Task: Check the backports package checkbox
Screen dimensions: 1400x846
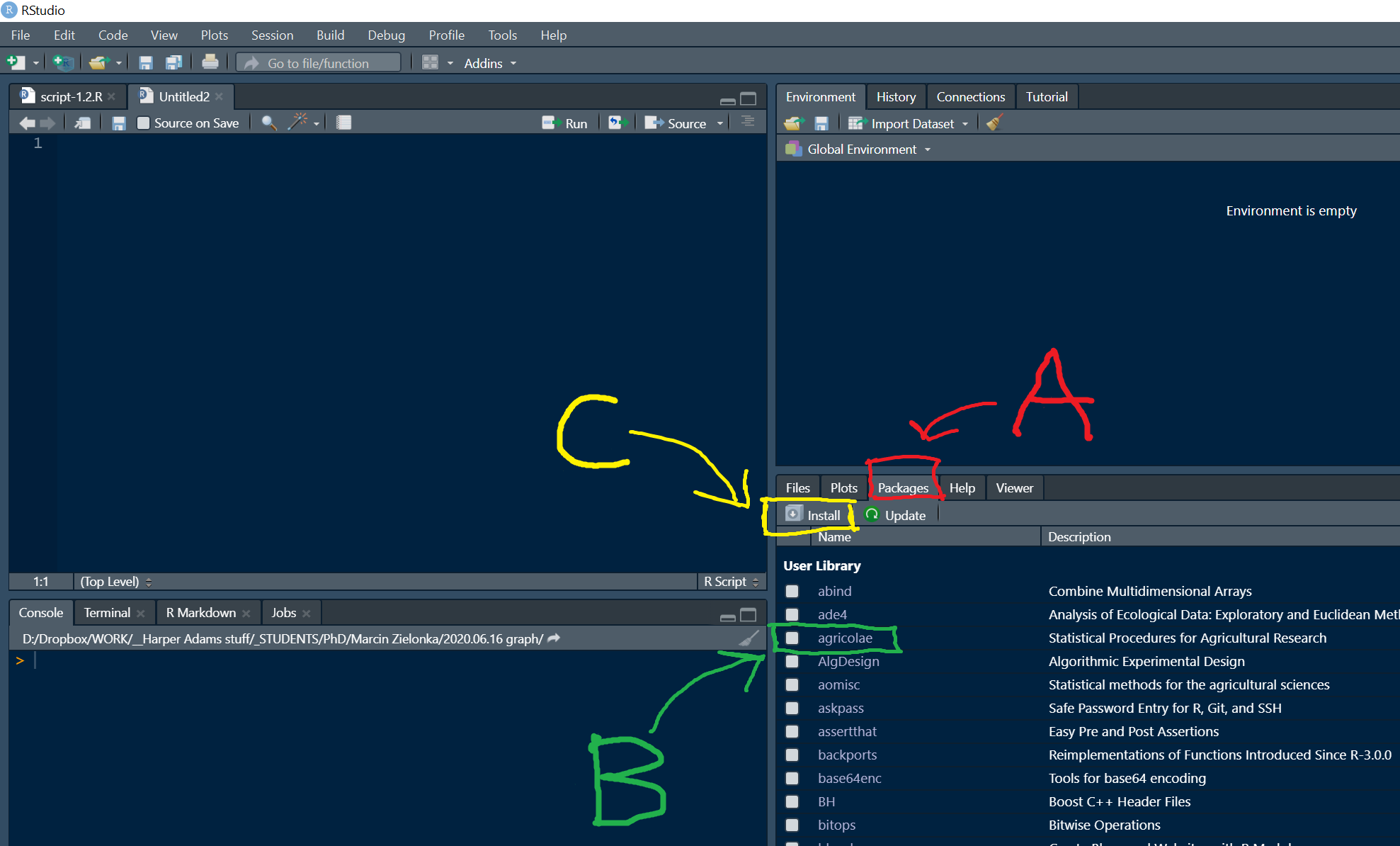Action: pos(792,755)
